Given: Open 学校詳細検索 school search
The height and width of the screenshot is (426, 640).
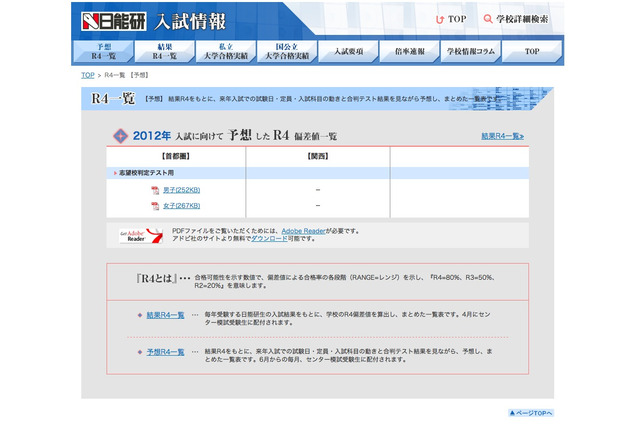Looking at the screenshot, I should 516,19.
